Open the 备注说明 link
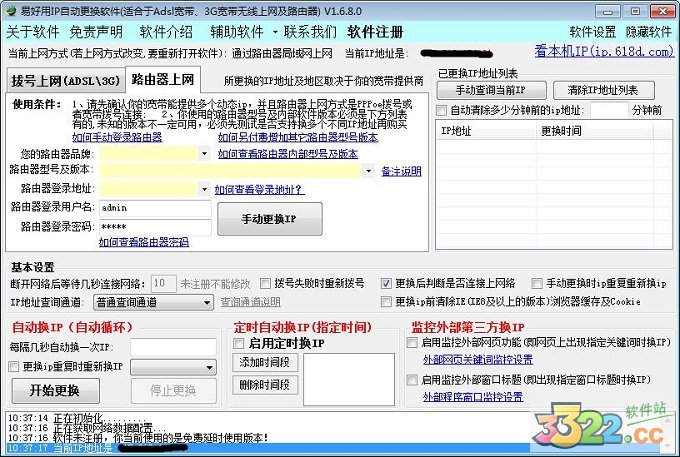The height and width of the screenshot is (457, 680). click(402, 171)
